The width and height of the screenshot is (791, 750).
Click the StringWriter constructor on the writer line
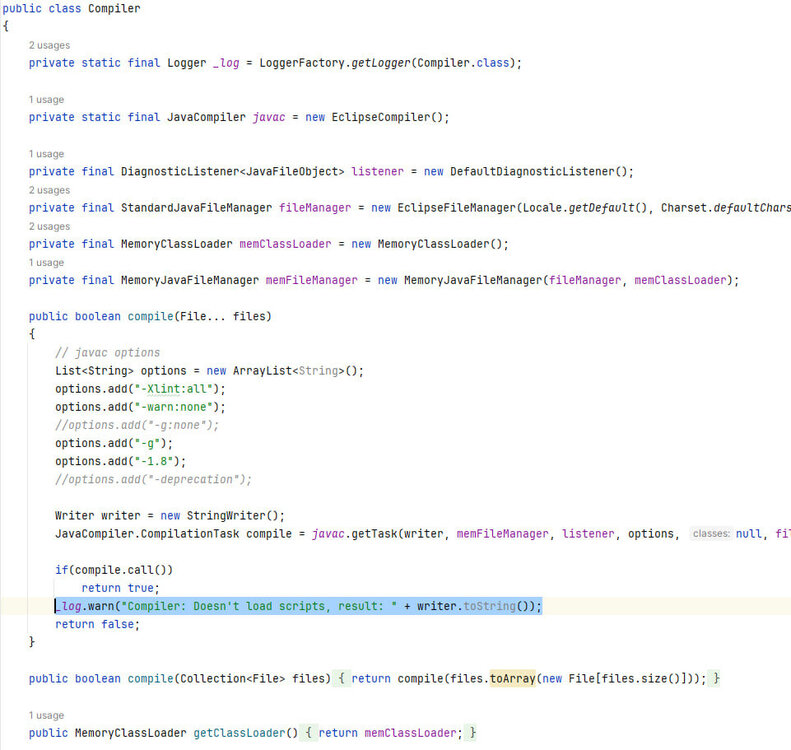232,516
